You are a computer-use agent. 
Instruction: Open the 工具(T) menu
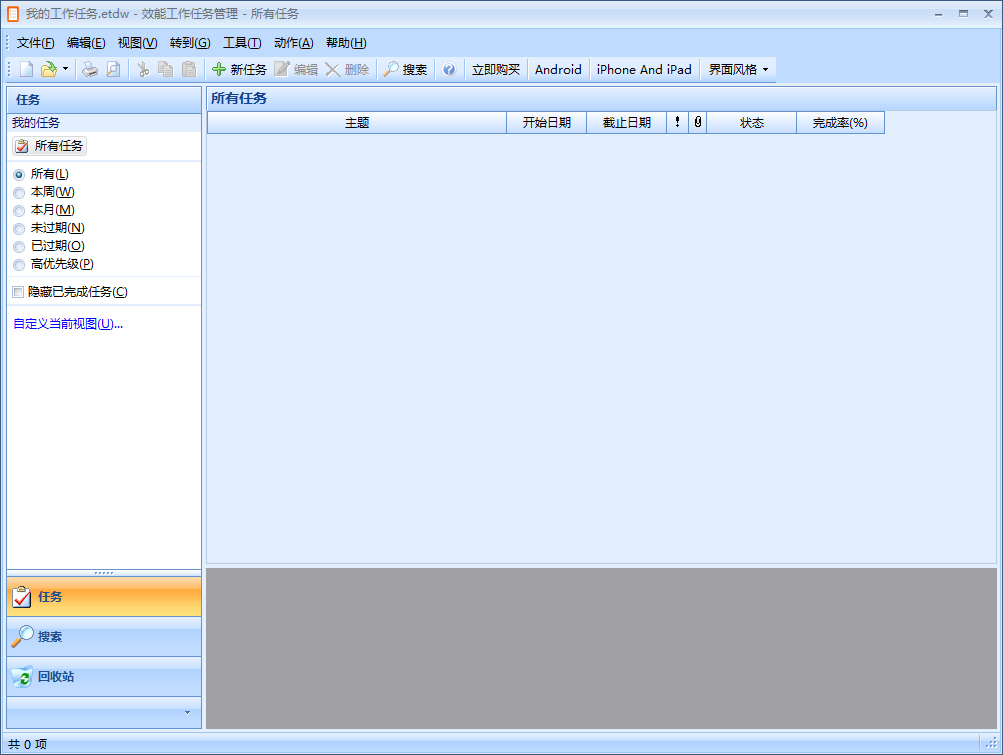242,43
